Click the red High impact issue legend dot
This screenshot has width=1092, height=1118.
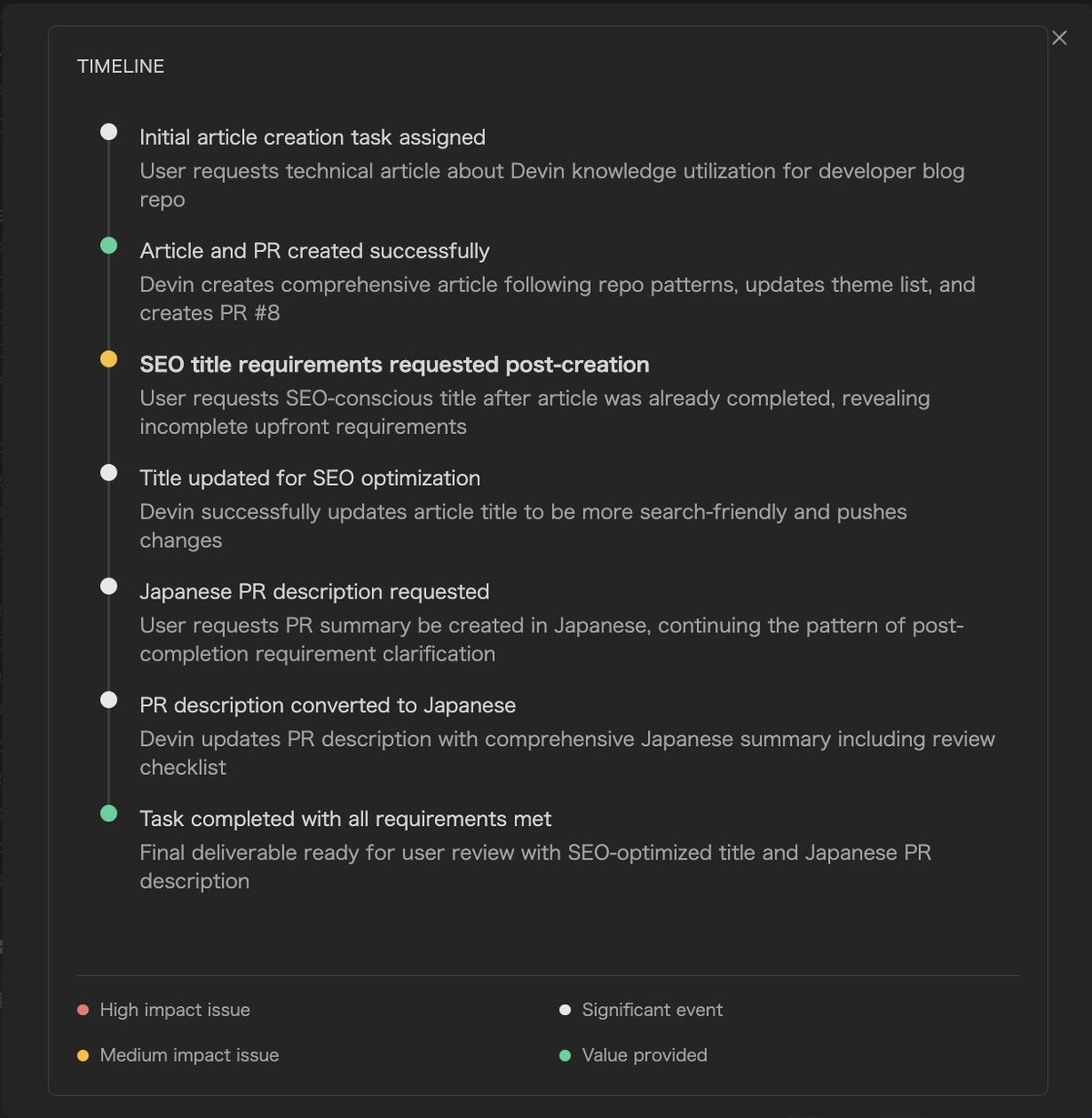pyautogui.click(x=83, y=1010)
